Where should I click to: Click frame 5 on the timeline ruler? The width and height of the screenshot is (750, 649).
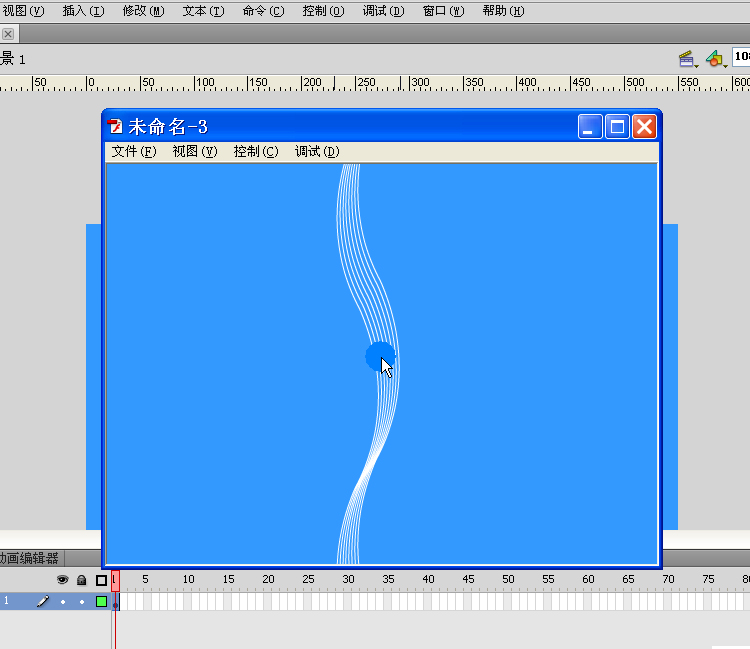click(145, 579)
